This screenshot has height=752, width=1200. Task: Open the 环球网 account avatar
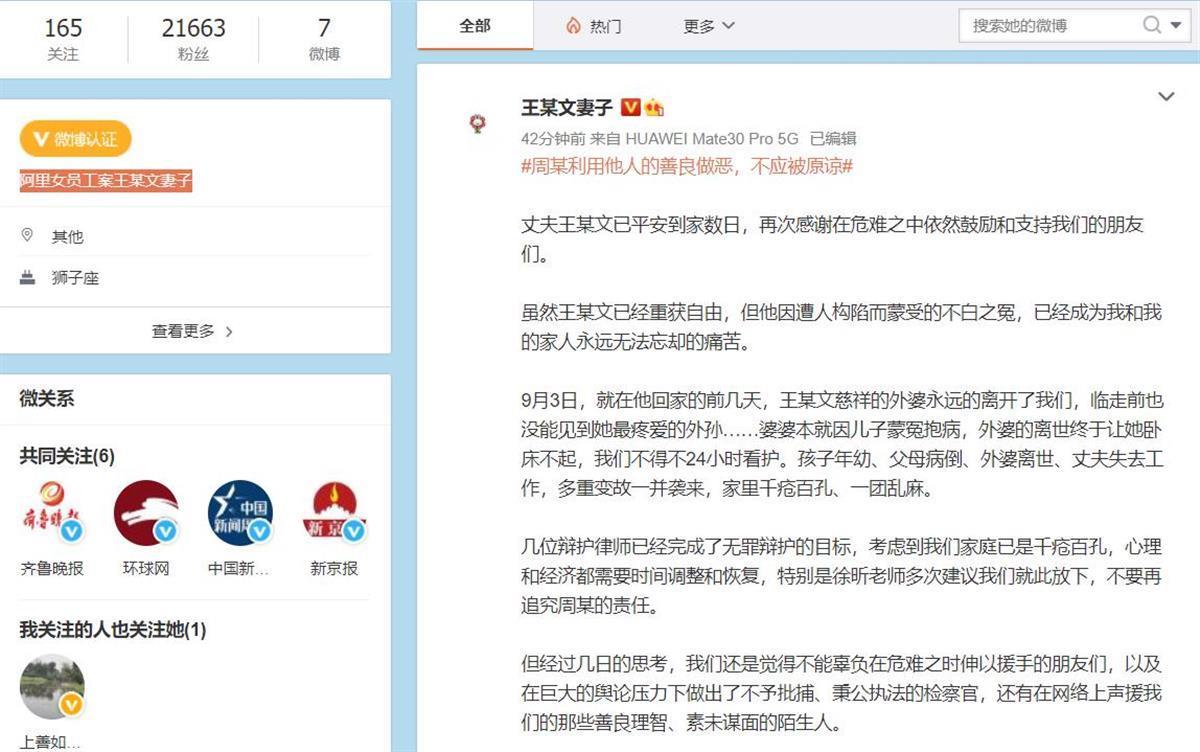tap(146, 512)
